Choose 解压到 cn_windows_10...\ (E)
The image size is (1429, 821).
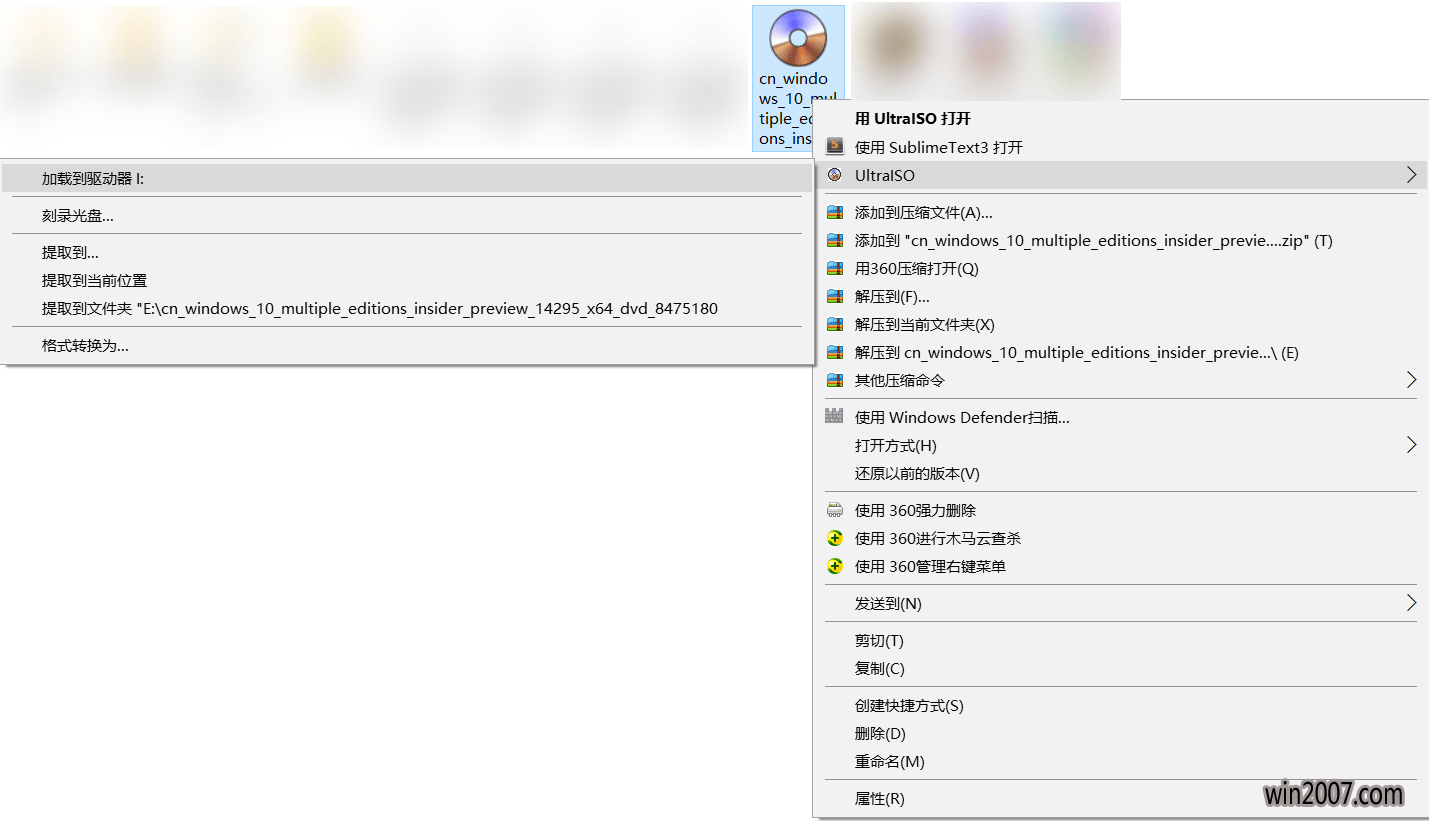(1121, 352)
